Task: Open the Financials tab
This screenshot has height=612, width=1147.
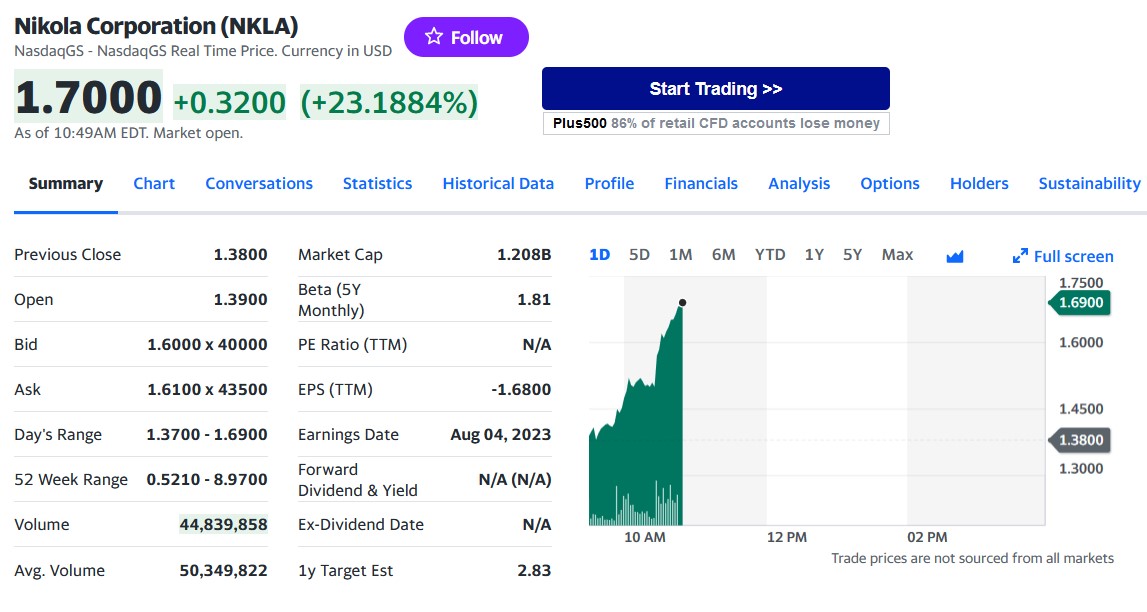Action: pos(701,184)
